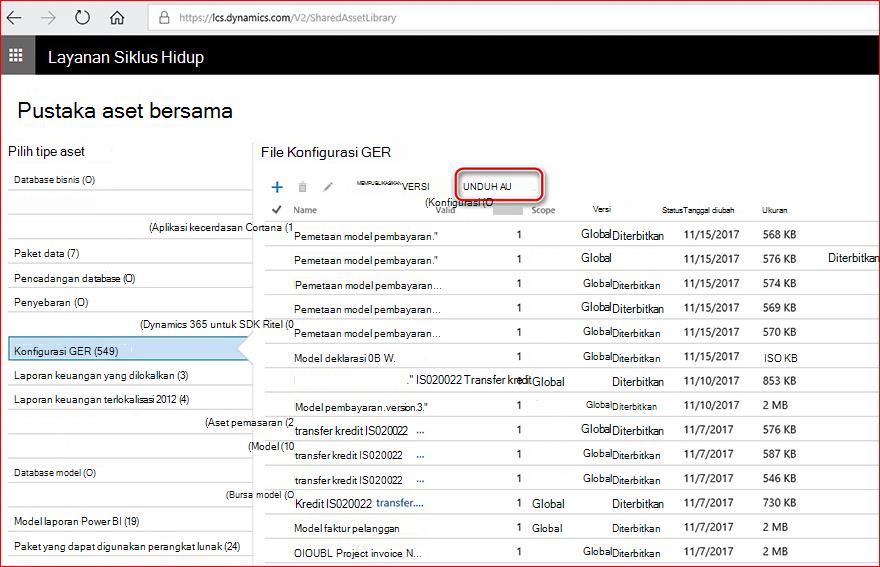
Task: Select Paket data (7) asset type
Action: 130,253
